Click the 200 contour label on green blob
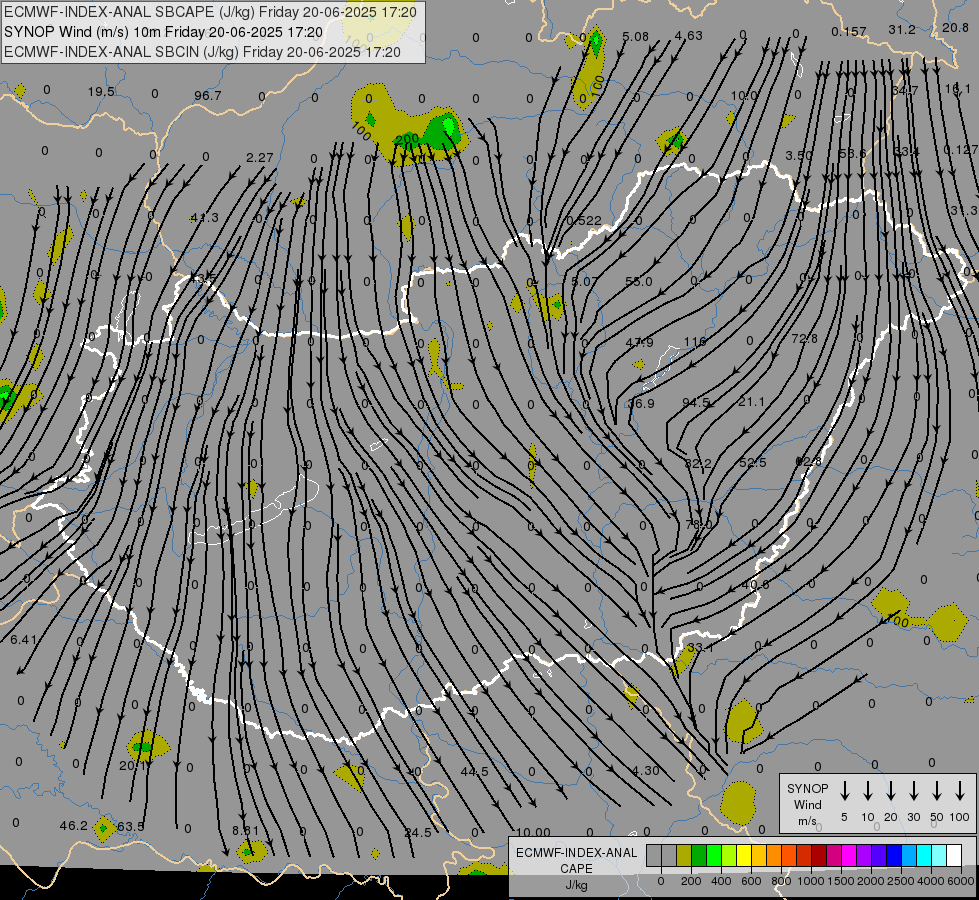Viewport: 979px width, 900px height. 407,139
